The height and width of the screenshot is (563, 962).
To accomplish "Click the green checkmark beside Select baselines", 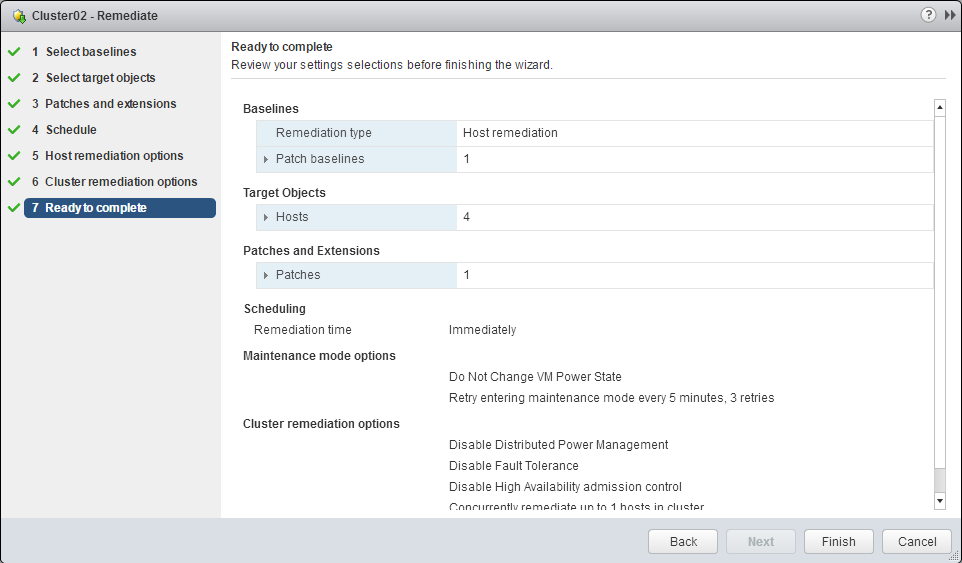I will tap(14, 52).
